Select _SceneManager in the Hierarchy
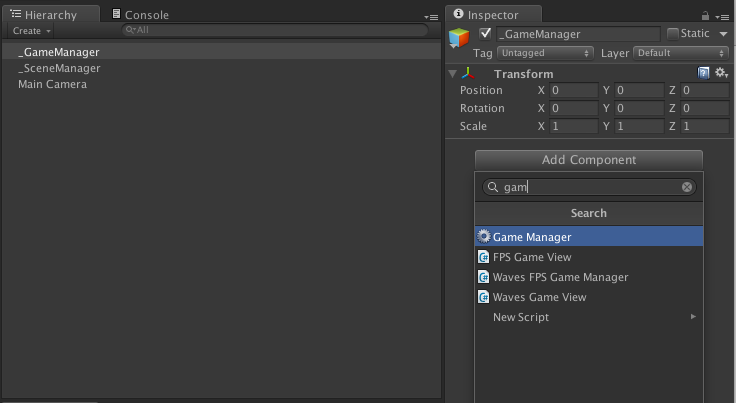This screenshot has width=736, height=403. point(222,68)
